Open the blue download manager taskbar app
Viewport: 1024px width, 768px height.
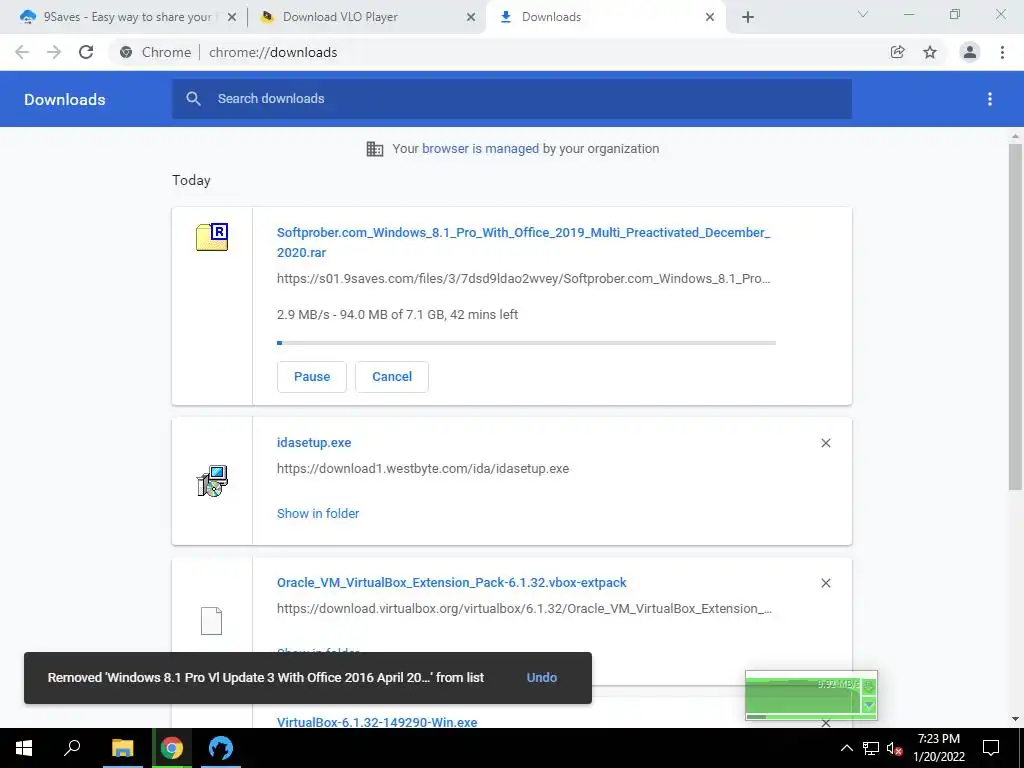point(221,748)
